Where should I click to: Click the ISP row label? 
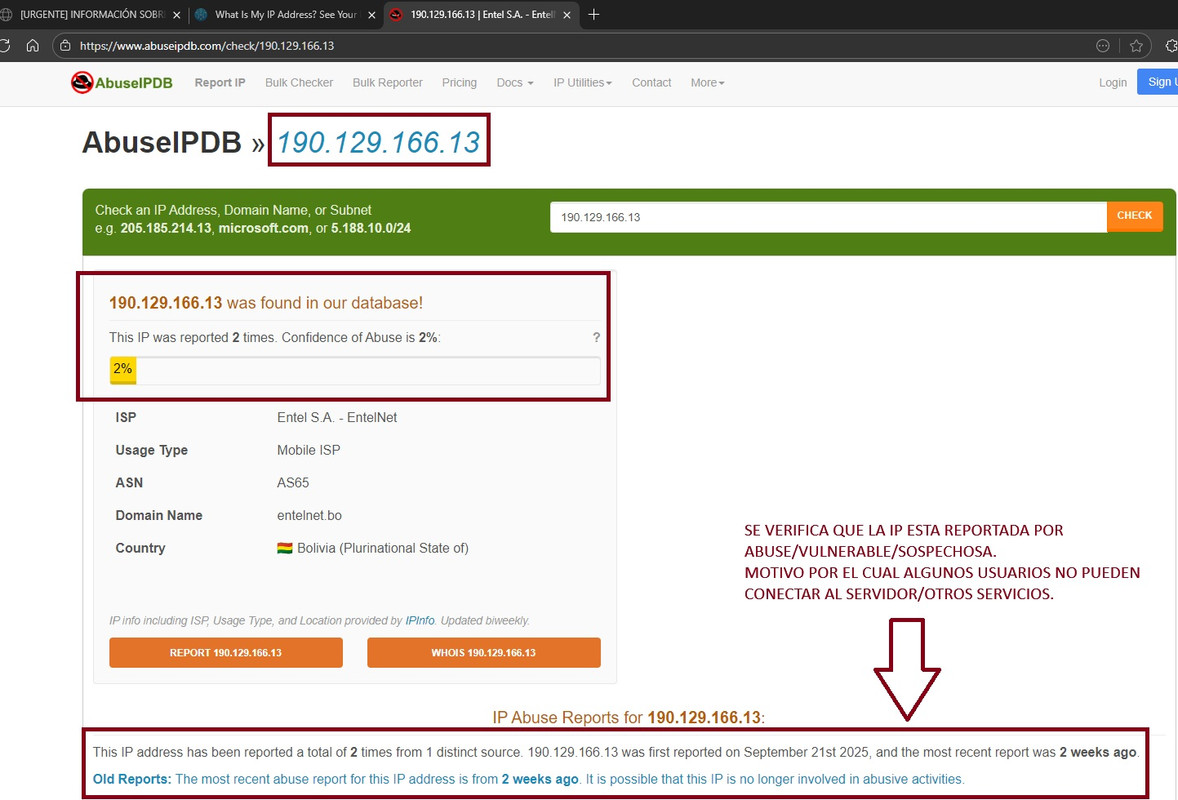coord(125,418)
